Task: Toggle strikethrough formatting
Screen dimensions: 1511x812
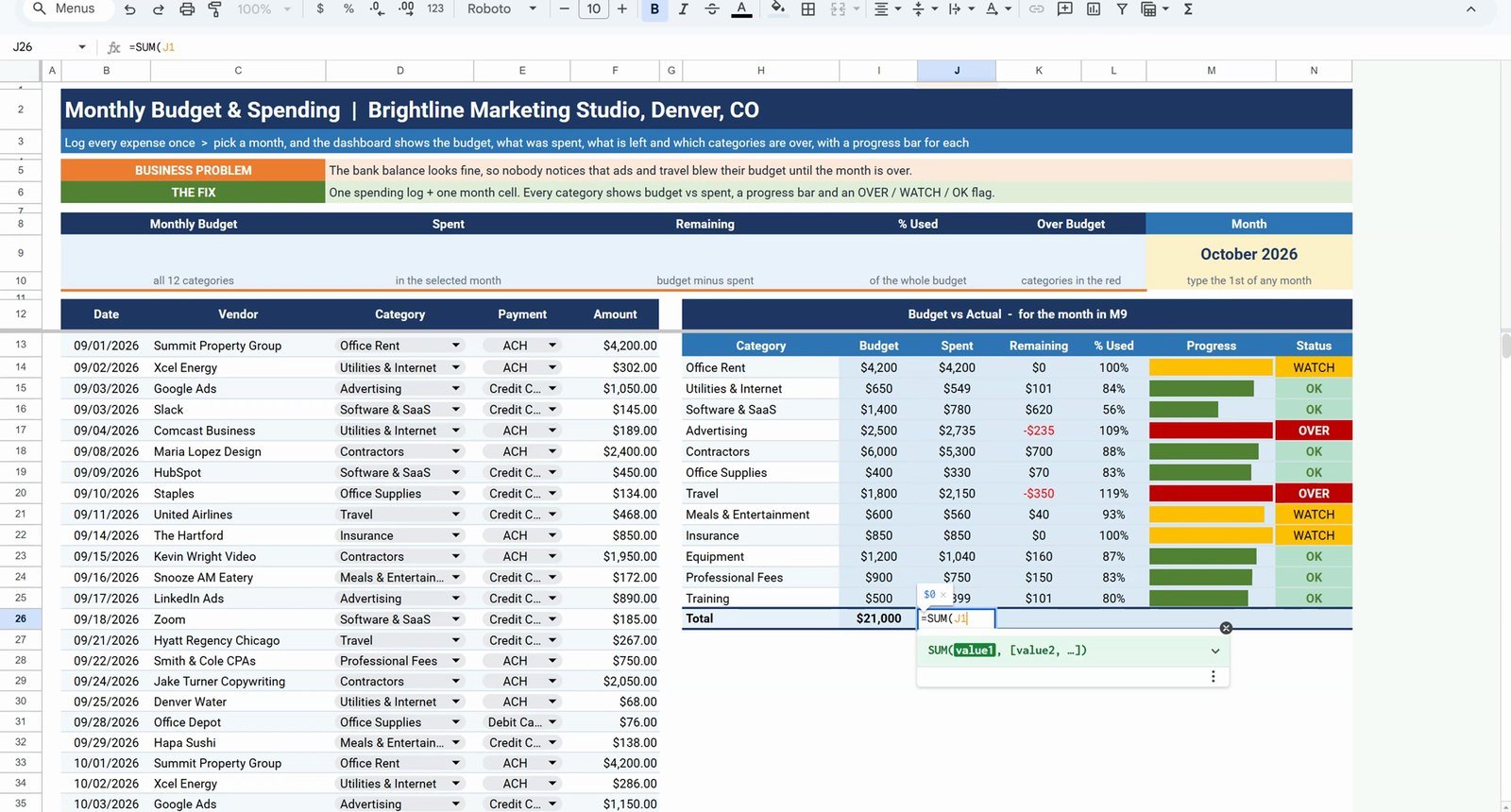Action: 712,9
